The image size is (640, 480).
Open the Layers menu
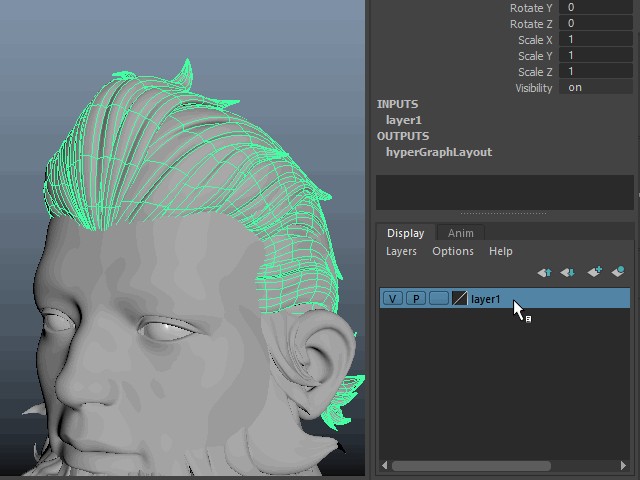[401, 252]
